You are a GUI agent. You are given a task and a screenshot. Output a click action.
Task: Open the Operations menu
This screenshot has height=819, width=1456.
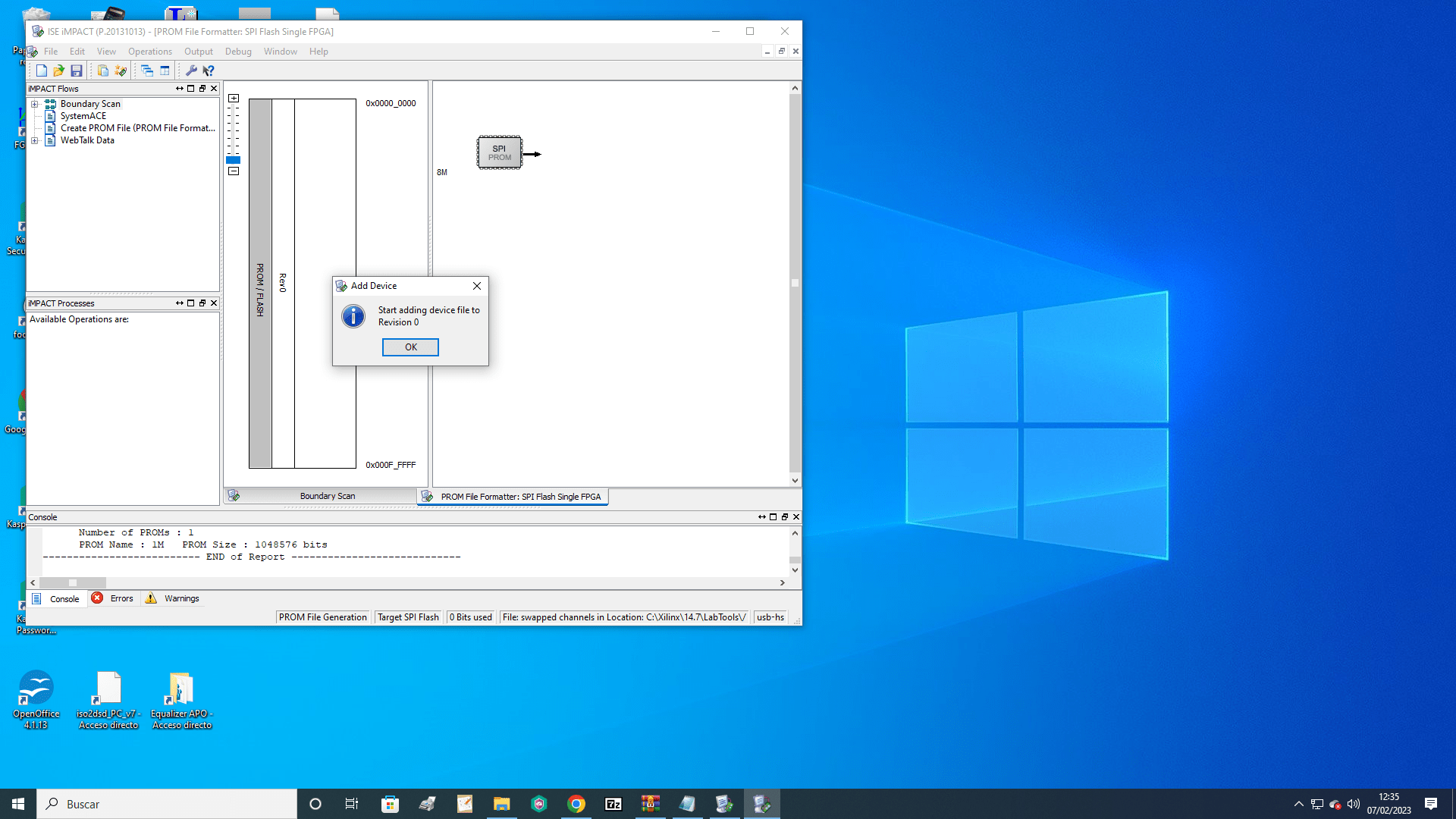pyautogui.click(x=150, y=52)
